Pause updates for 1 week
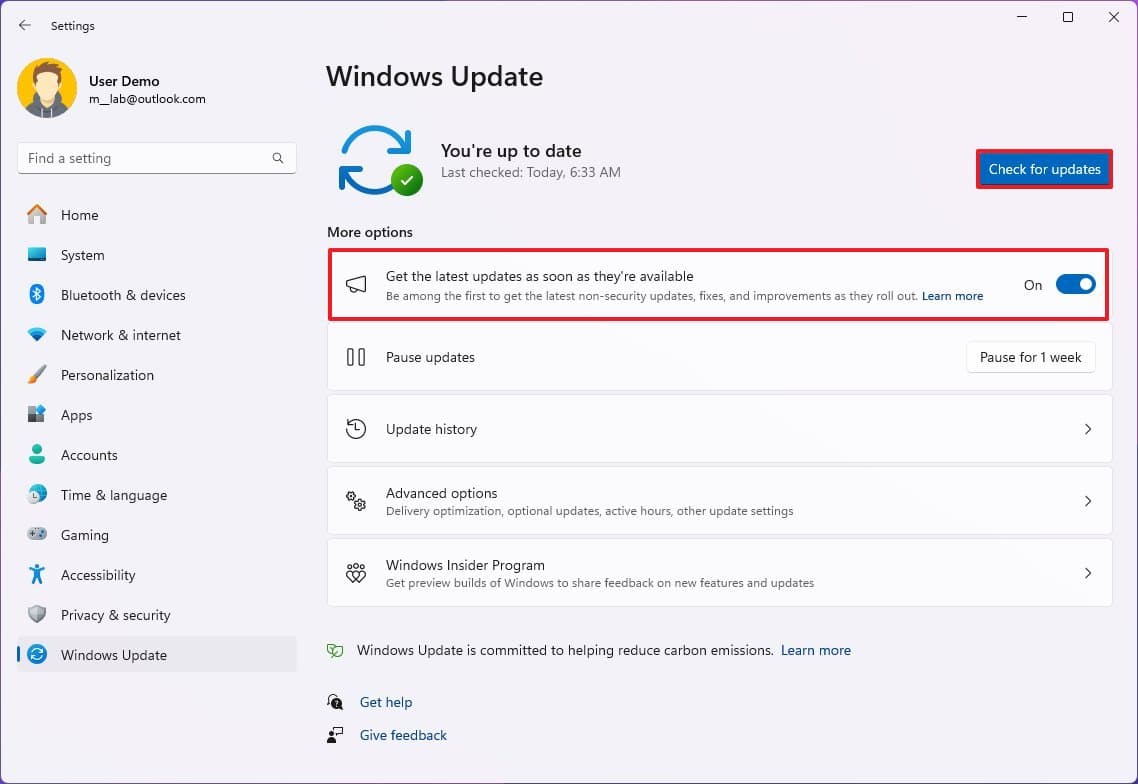The width and height of the screenshot is (1138, 784). (x=1030, y=357)
